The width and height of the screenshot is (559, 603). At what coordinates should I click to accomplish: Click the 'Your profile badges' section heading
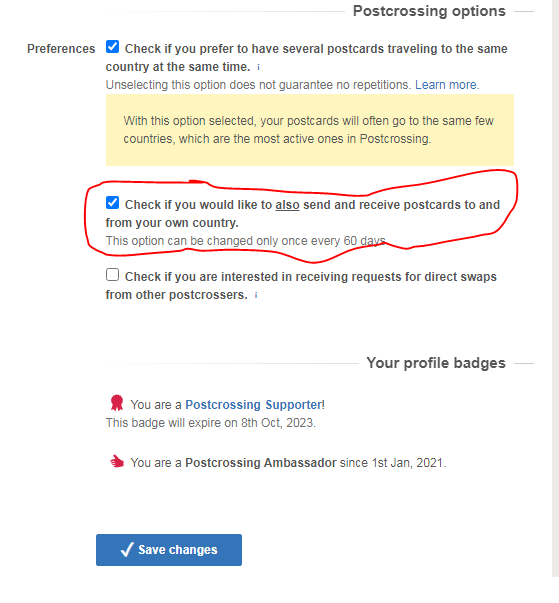436,363
